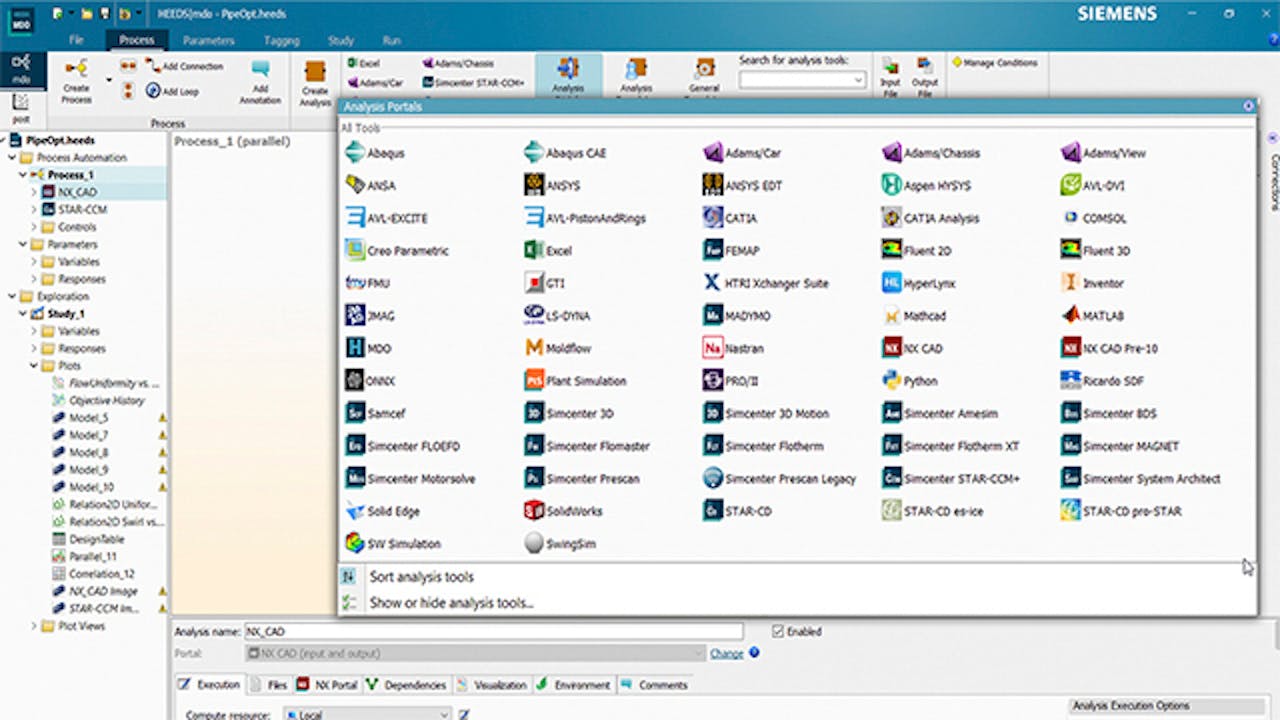Click Manage Conditions button
Screen dimensions: 1280x720
[995, 63]
